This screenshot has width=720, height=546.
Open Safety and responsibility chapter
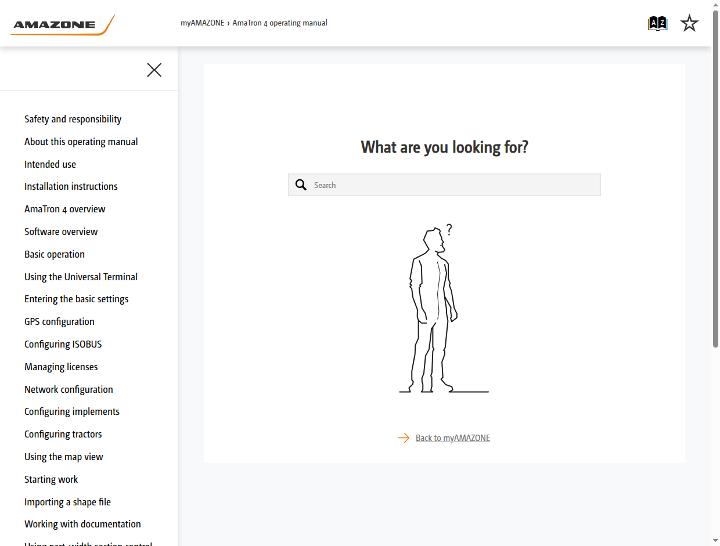click(x=73, y=119)
